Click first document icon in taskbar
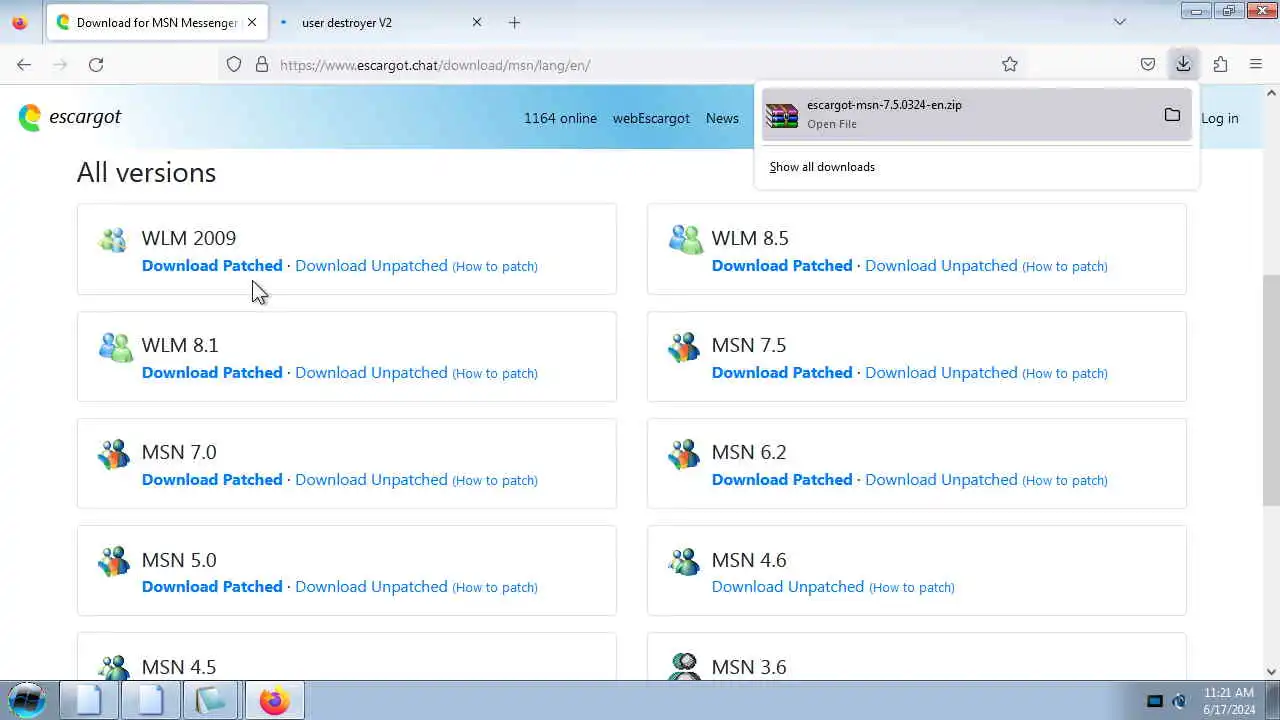The height and width of the screenshot is (720, 1280). coord(88,700)
